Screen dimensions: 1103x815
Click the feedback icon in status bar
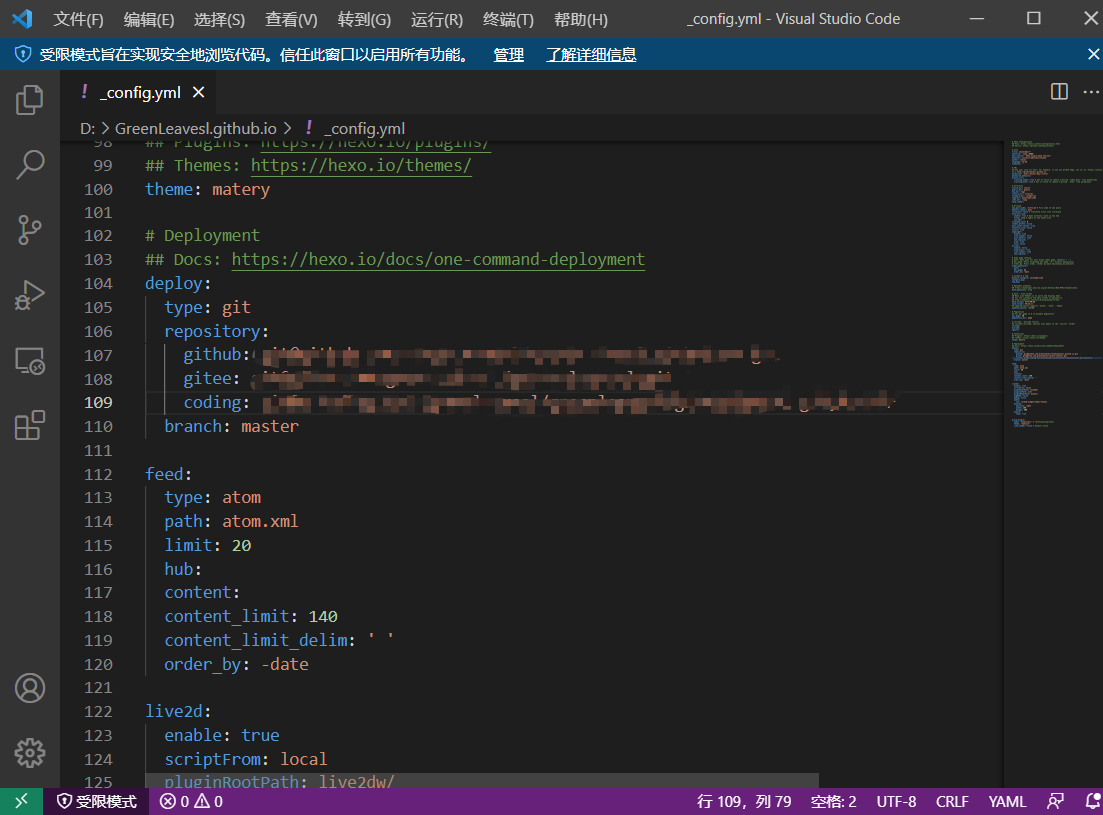click(x=1056, y=801)
